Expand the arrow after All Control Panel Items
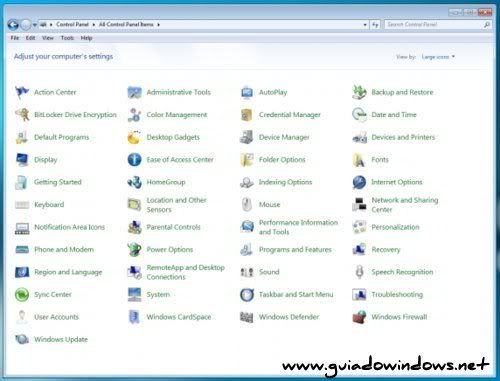 tap(158, 25)
